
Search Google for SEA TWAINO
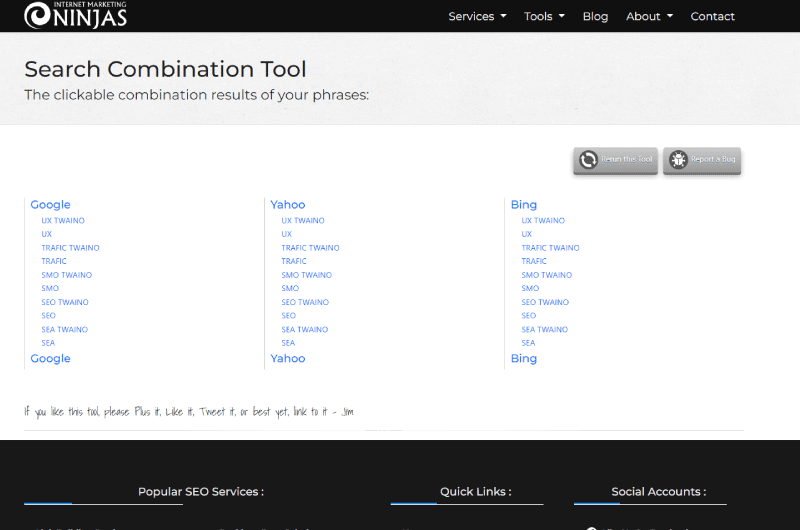pyautogui.click(x=65, y=330)
